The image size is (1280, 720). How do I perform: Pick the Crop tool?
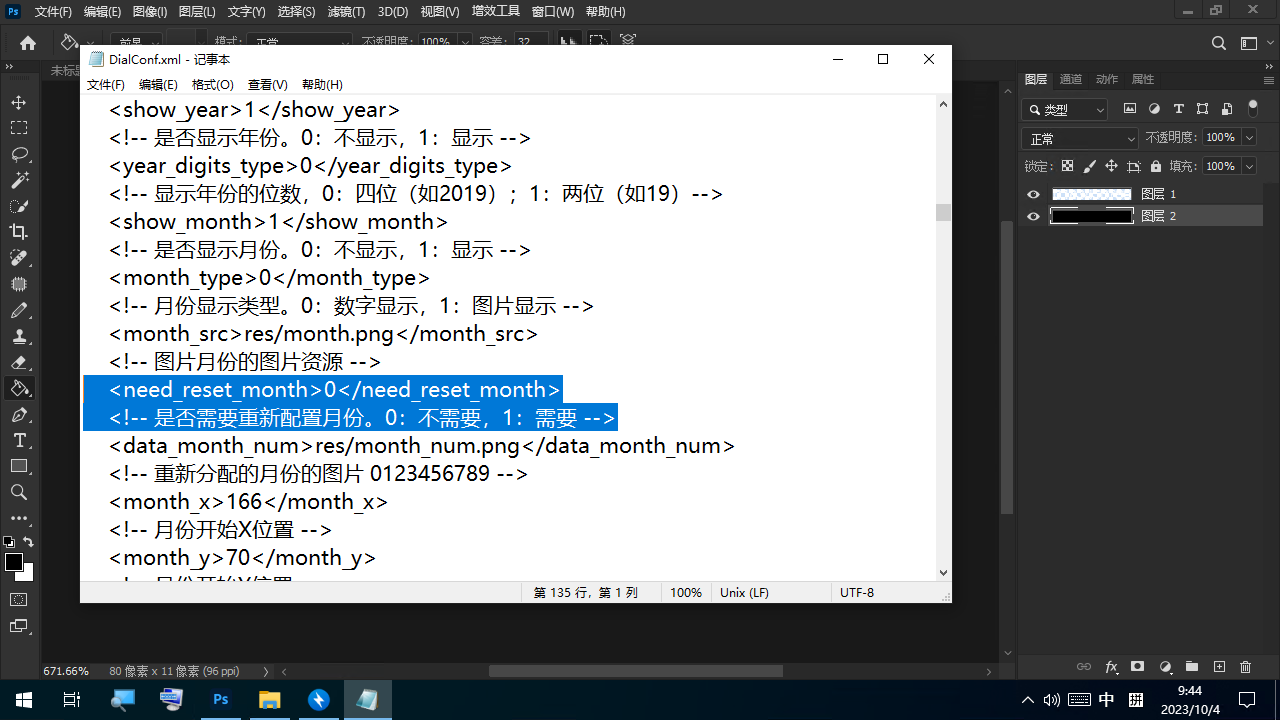19,232
